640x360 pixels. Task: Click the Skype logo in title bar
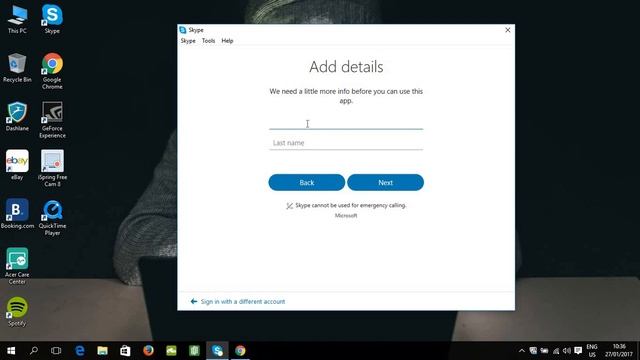[x=182, y=30]
